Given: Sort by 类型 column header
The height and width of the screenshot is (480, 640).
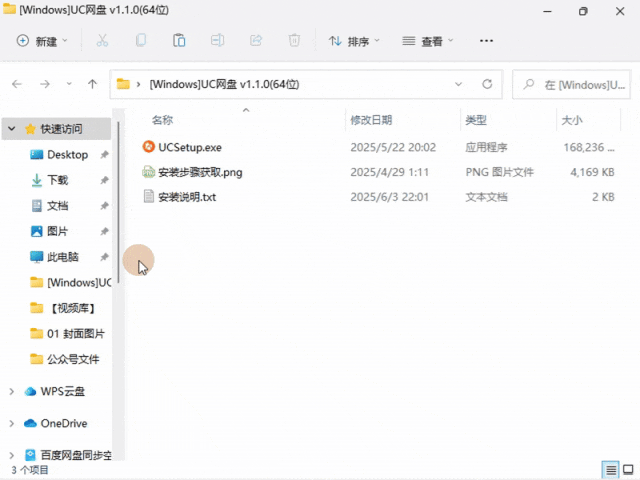Looking at the screenshot, I should coord(476,120).
